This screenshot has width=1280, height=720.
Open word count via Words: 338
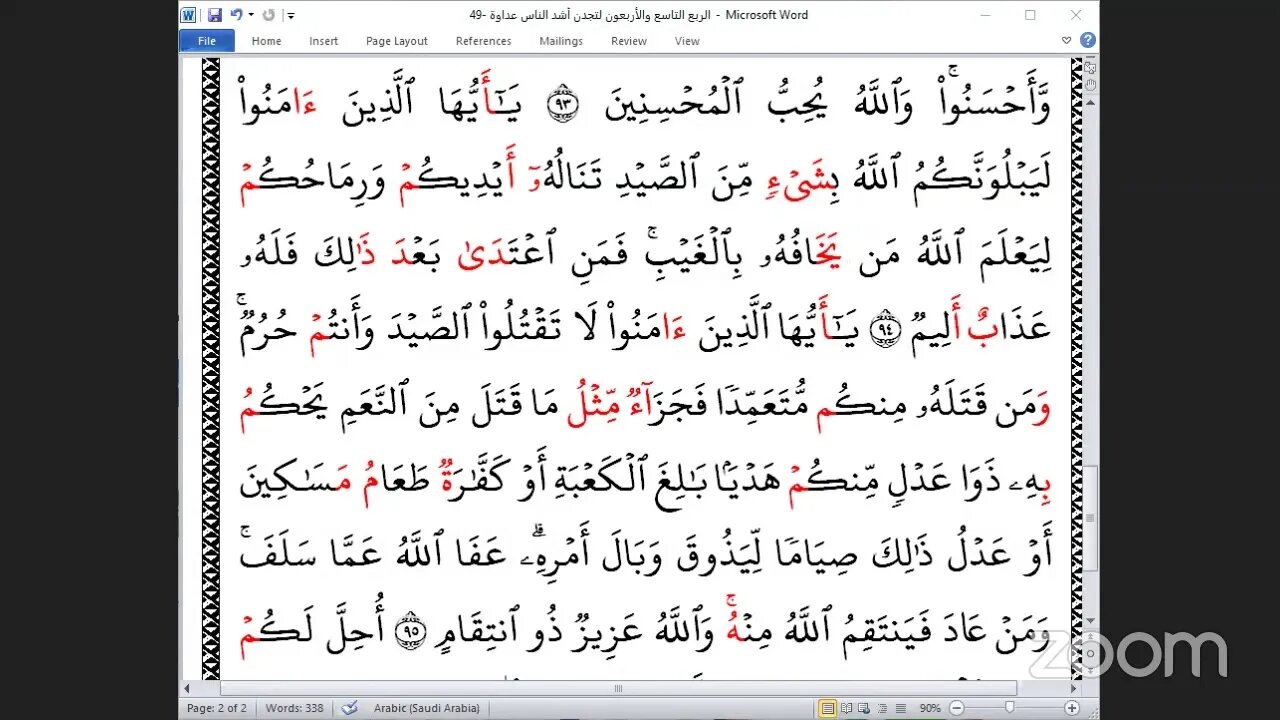294,708
